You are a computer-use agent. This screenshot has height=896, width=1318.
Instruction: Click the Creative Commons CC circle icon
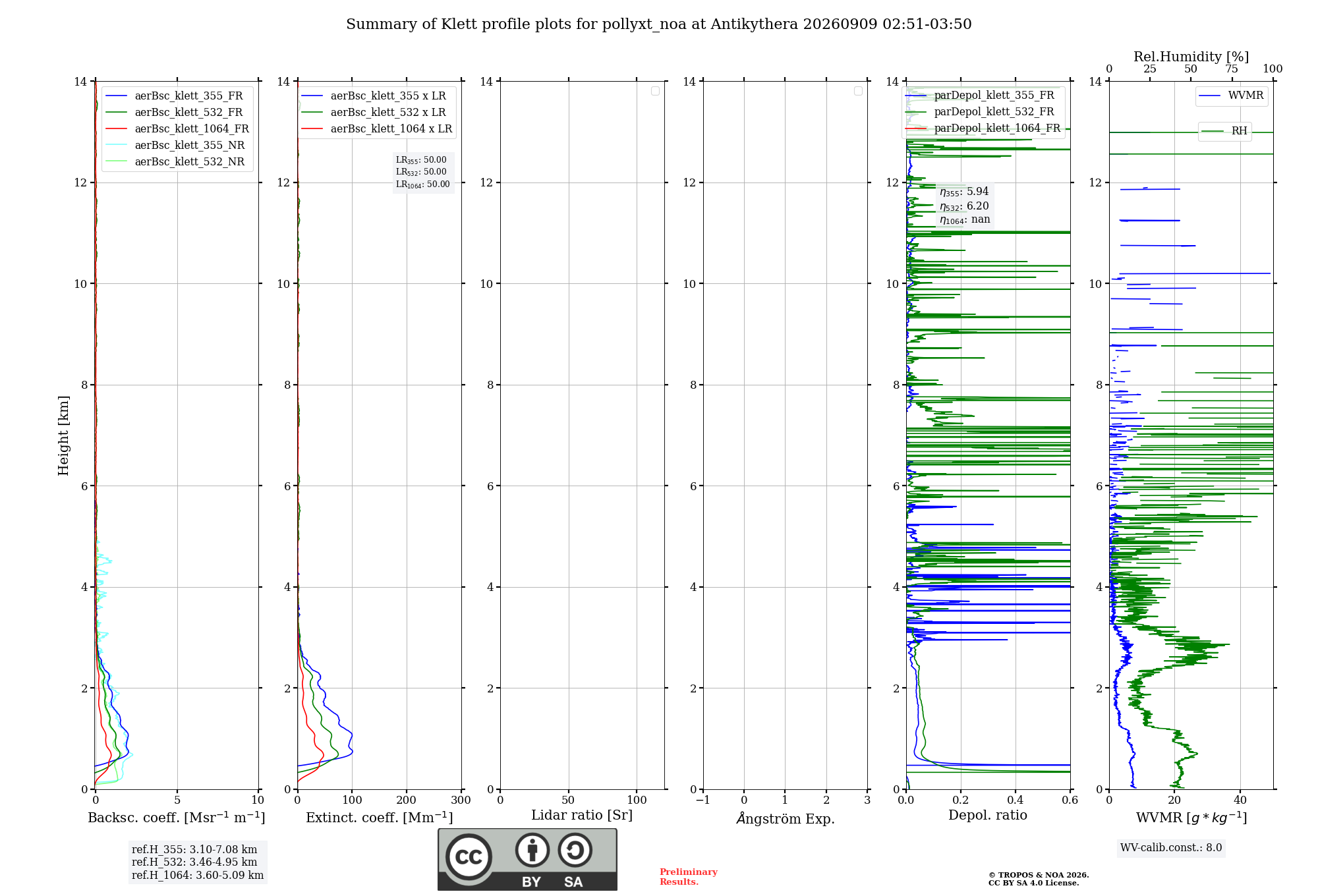(469, 857)
